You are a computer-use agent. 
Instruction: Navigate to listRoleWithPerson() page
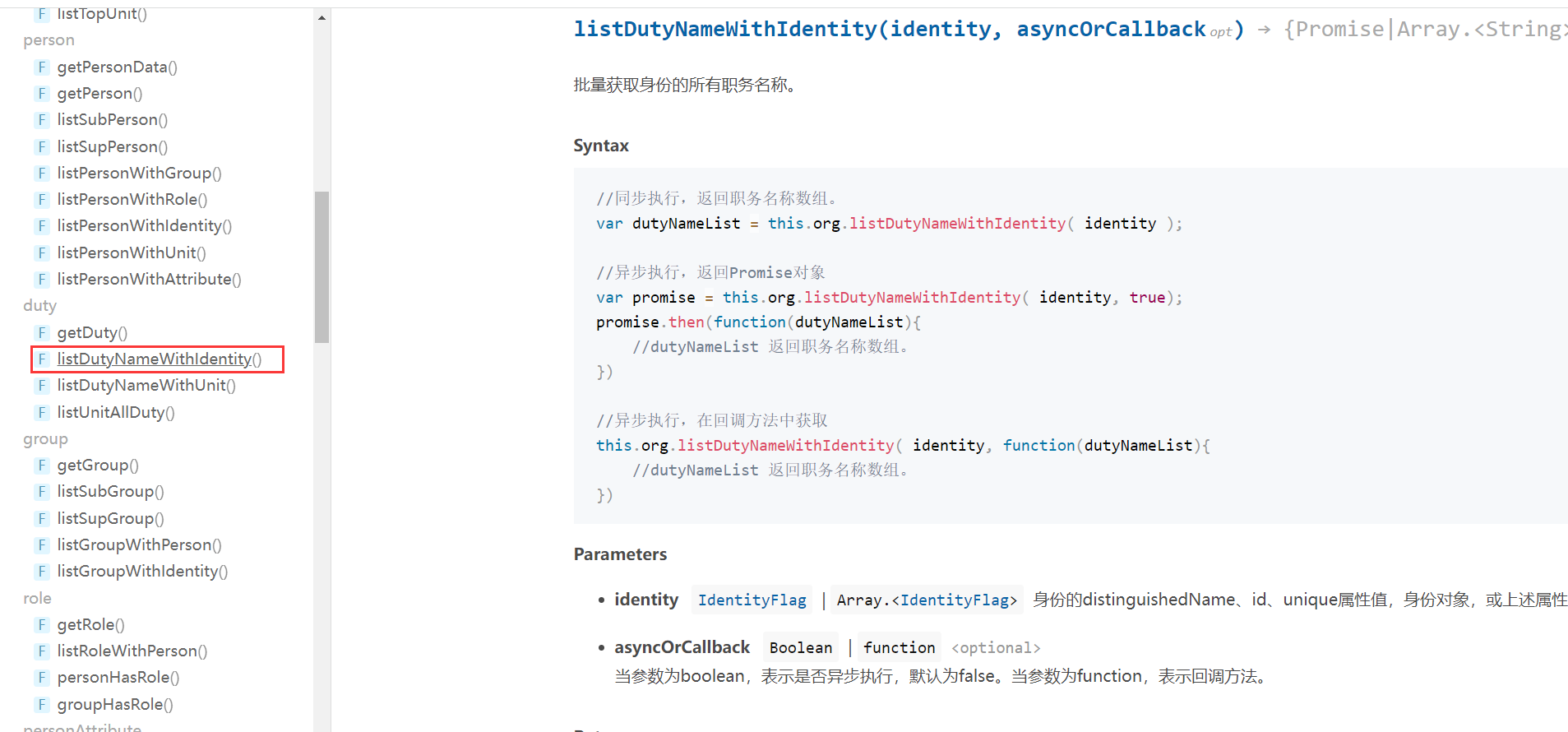tap(132, 651)
